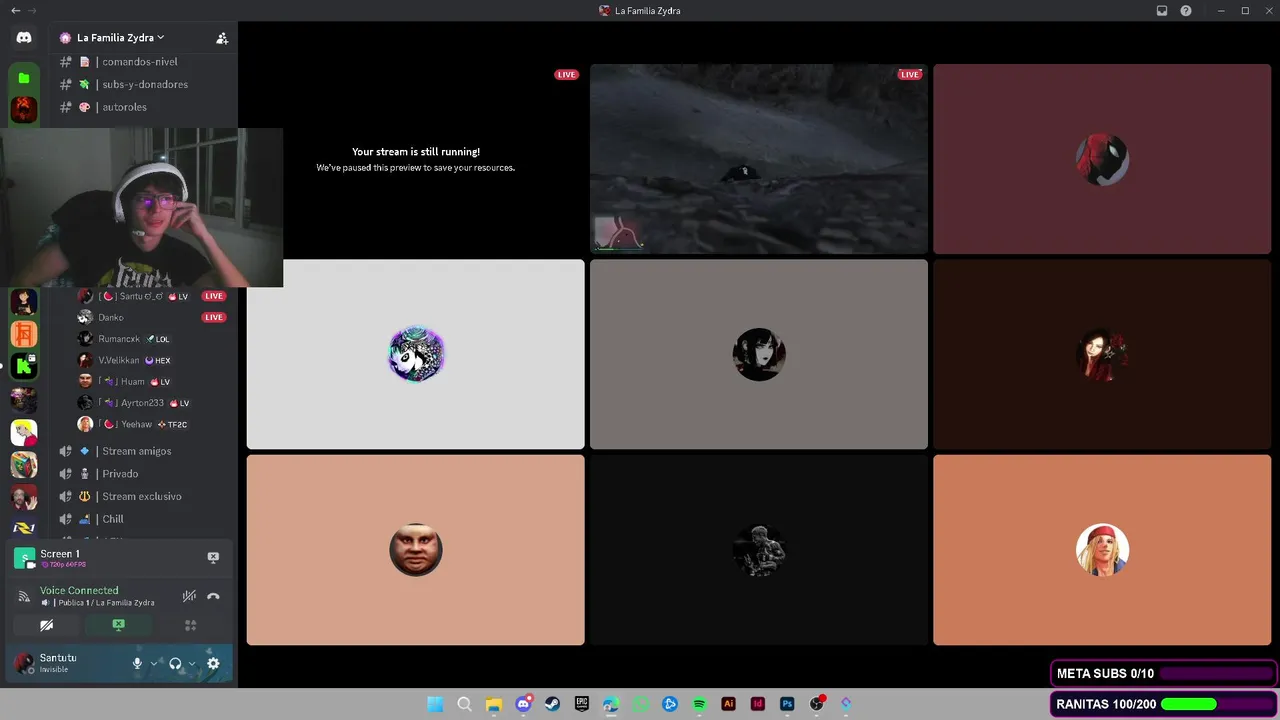Viewport: 1280px width, 720px height.
Task: Toggle screen share button in voice panel
Action: (x=118, y=625)
